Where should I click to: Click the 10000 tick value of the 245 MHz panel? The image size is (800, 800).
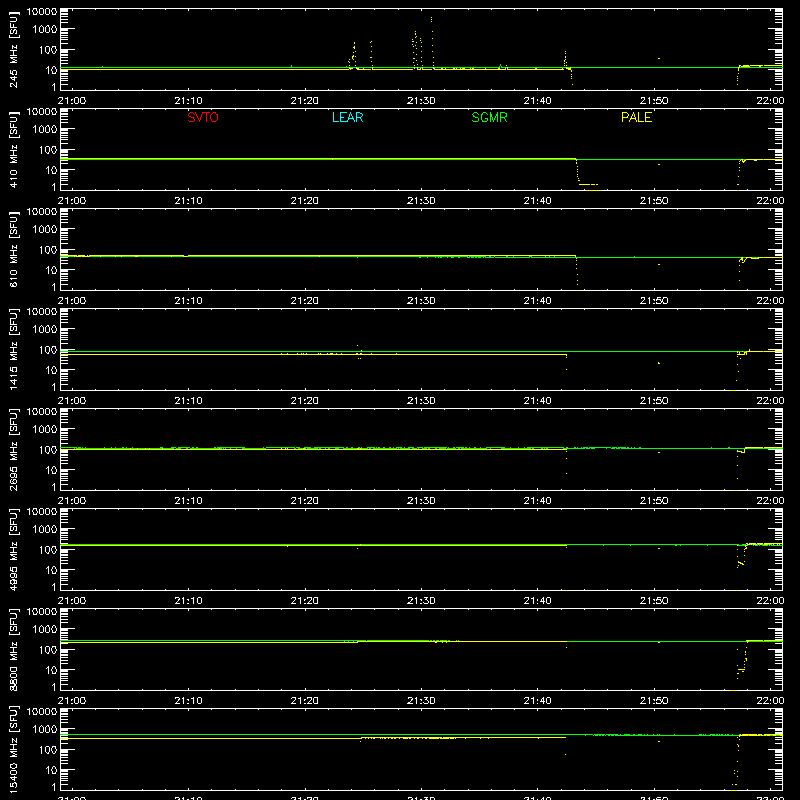pos(42,12)
